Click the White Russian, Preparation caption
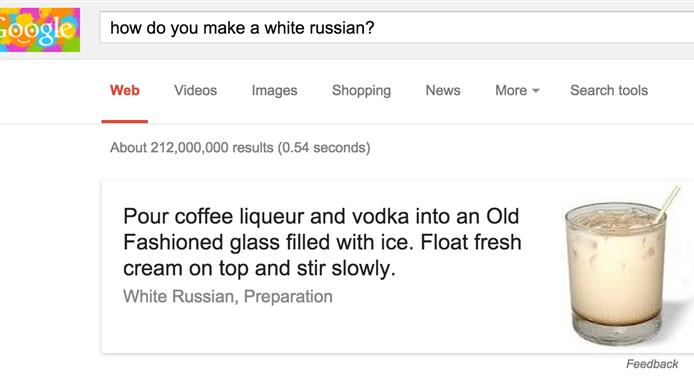694x383 pixels. 227,297
